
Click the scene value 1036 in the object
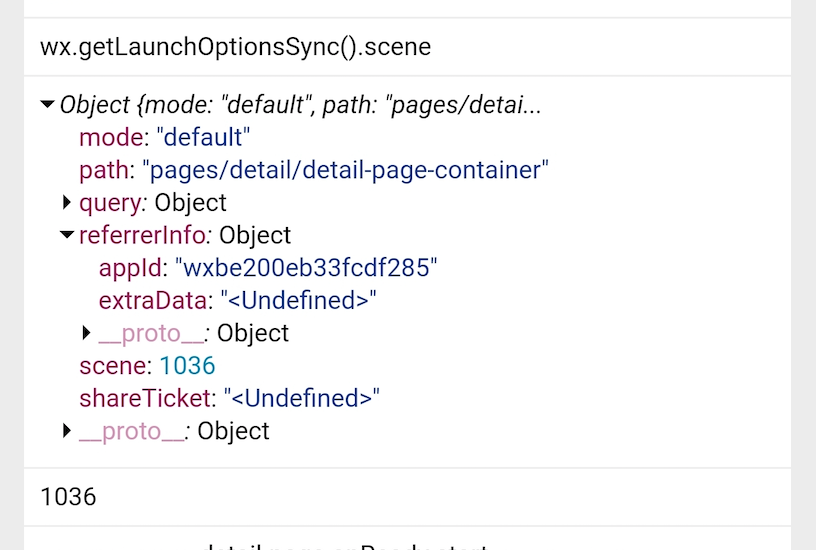click(x=187, y=366)
